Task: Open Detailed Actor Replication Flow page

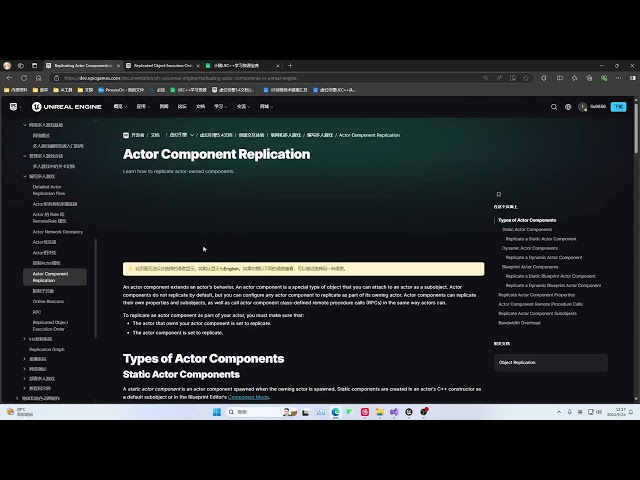Action: (x=49, y=190)
